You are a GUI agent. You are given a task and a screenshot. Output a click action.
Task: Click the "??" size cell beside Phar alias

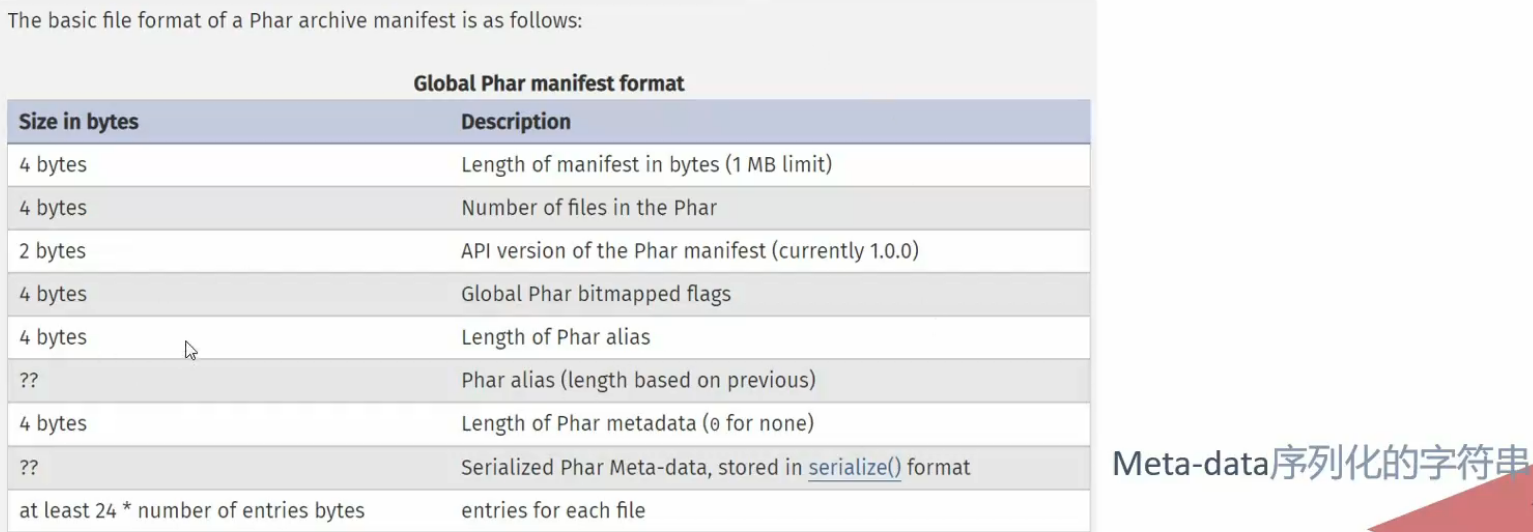point(29,380)
